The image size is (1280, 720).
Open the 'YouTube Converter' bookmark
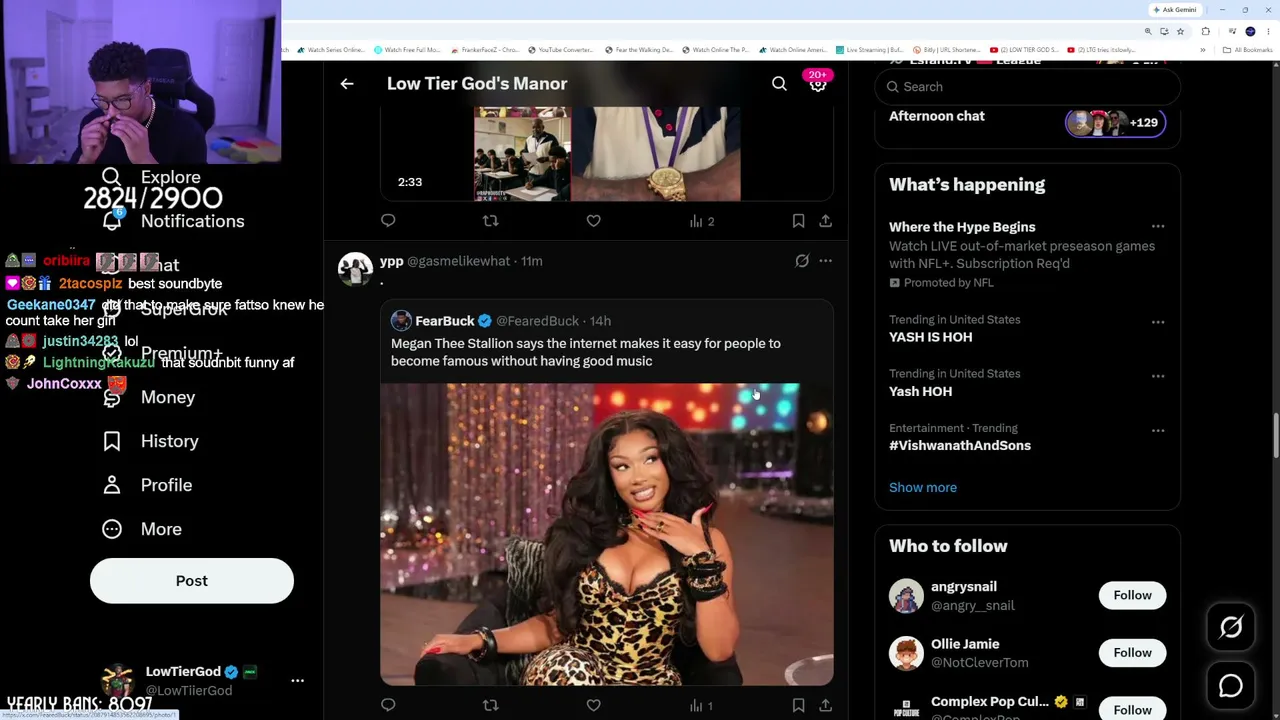pyautogui.click(x=561, y=50)
